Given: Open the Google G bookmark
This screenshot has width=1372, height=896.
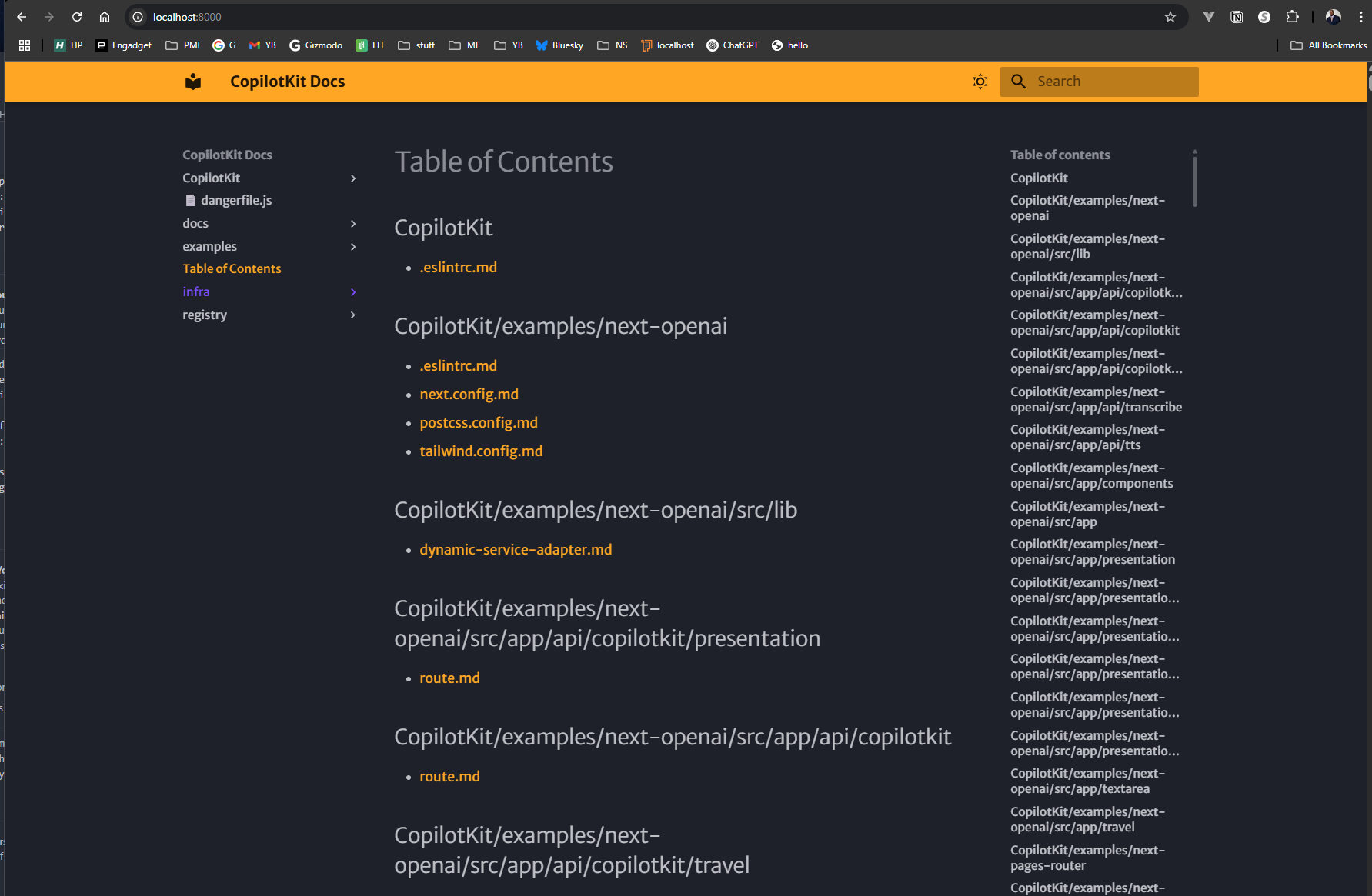Looking at the screenshot, I should tap(225, 45).
